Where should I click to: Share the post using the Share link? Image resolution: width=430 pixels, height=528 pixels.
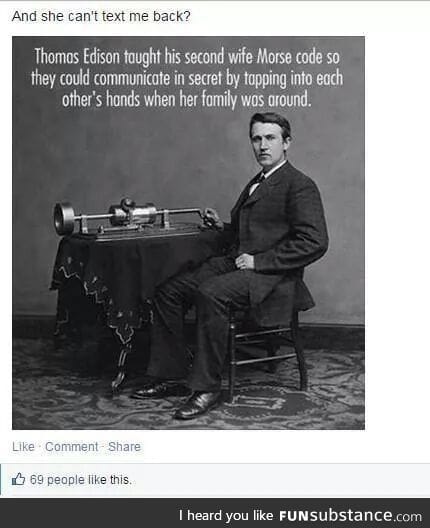(124, 447)
